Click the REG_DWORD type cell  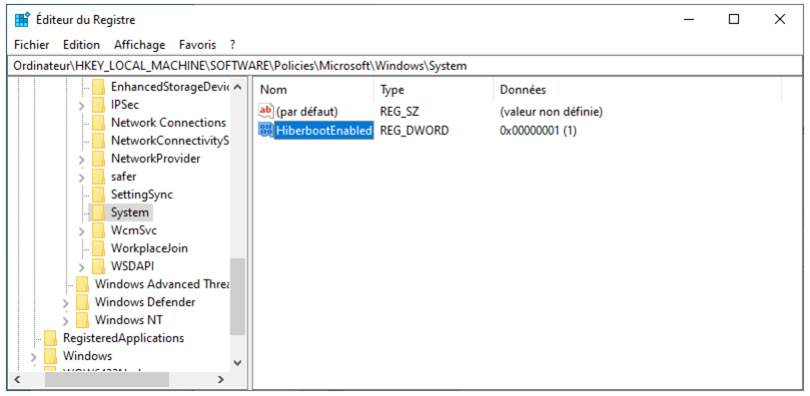[x=414, y=131]
